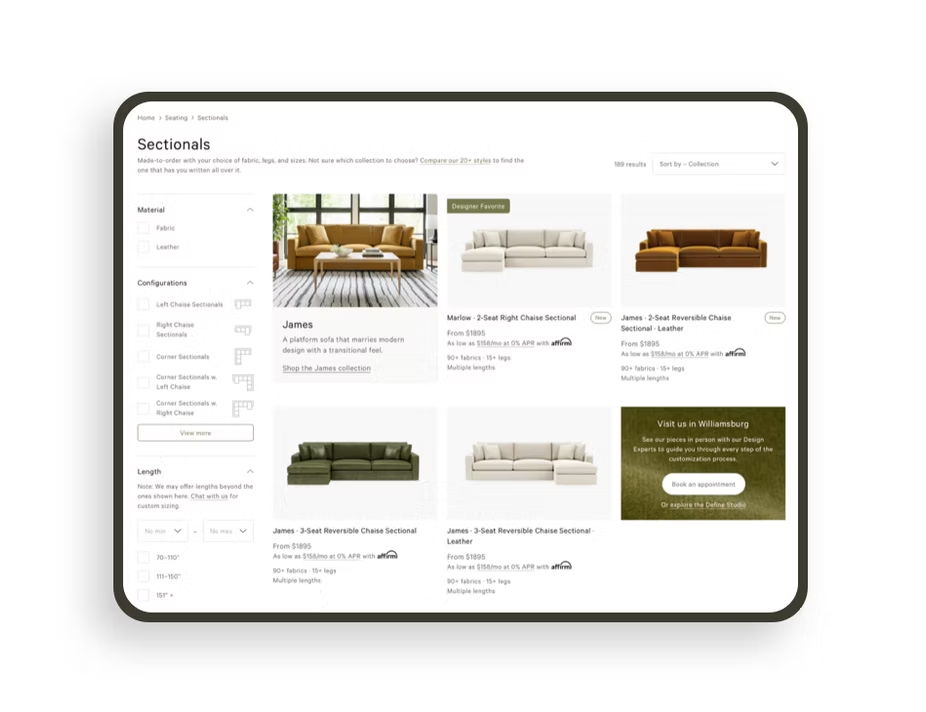Collapse the Configurations filter section
Image resolution: width=926 pixels, height=712 pixels.
click(x=250, y=283)
